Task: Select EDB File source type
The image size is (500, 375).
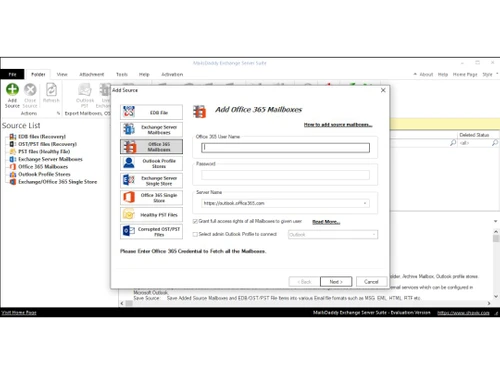Action: tap(151, 112)
